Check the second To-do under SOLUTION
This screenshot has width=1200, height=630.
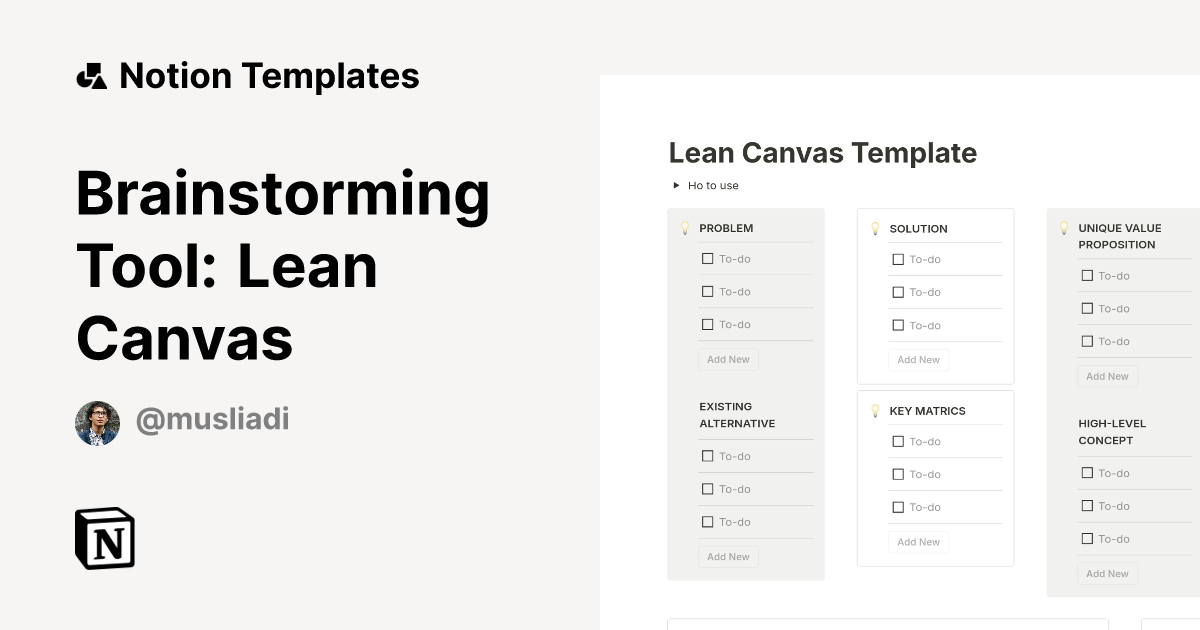(x=898, y=292)
